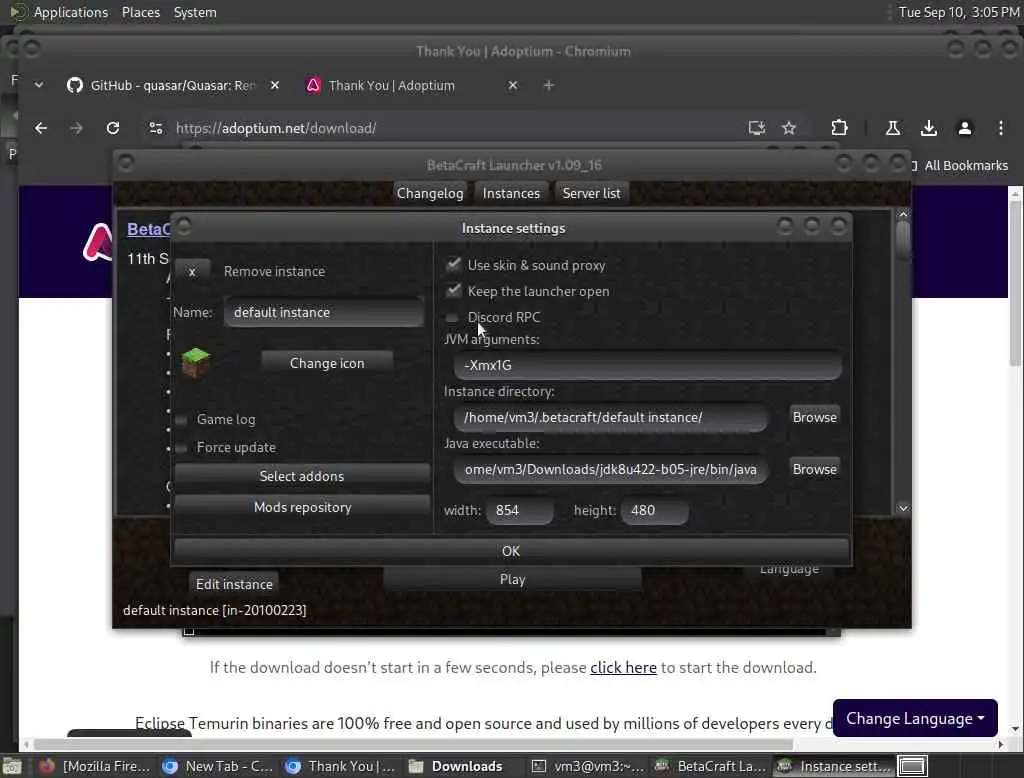Click the Adoptium logo
This screenshot has width=1024, height=778.
(98, 242)
